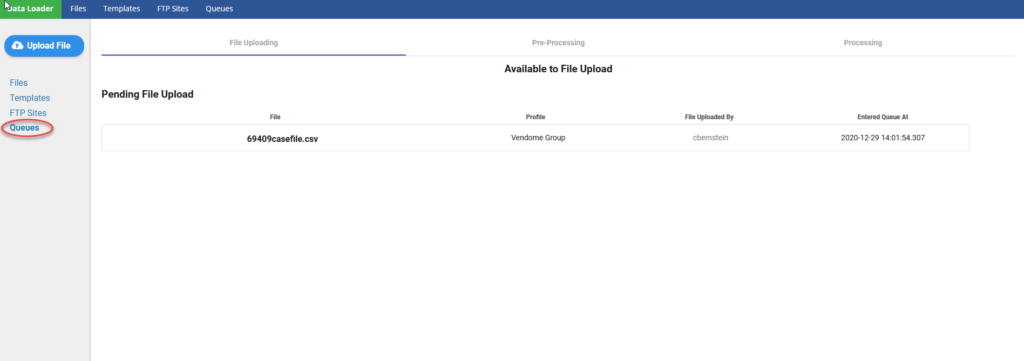The width and height of the screenshot is (1024, 361).
Task: Click the cloud upload icon
Action: point(18,46)
